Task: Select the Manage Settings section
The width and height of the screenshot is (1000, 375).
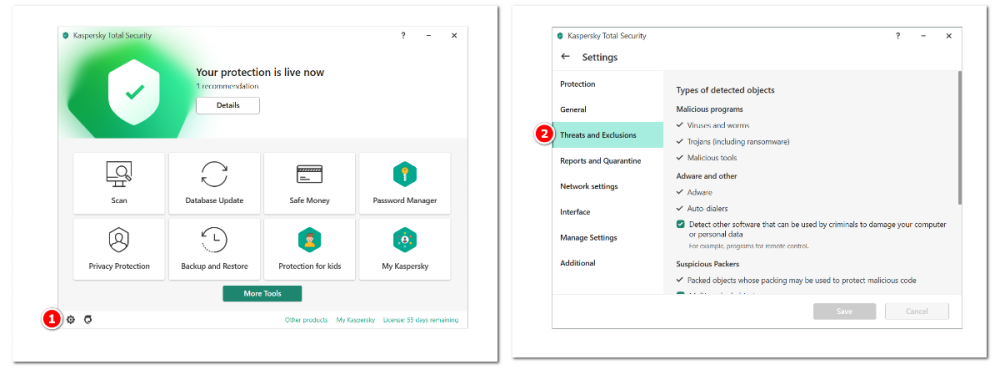Action: coord(608,237)
